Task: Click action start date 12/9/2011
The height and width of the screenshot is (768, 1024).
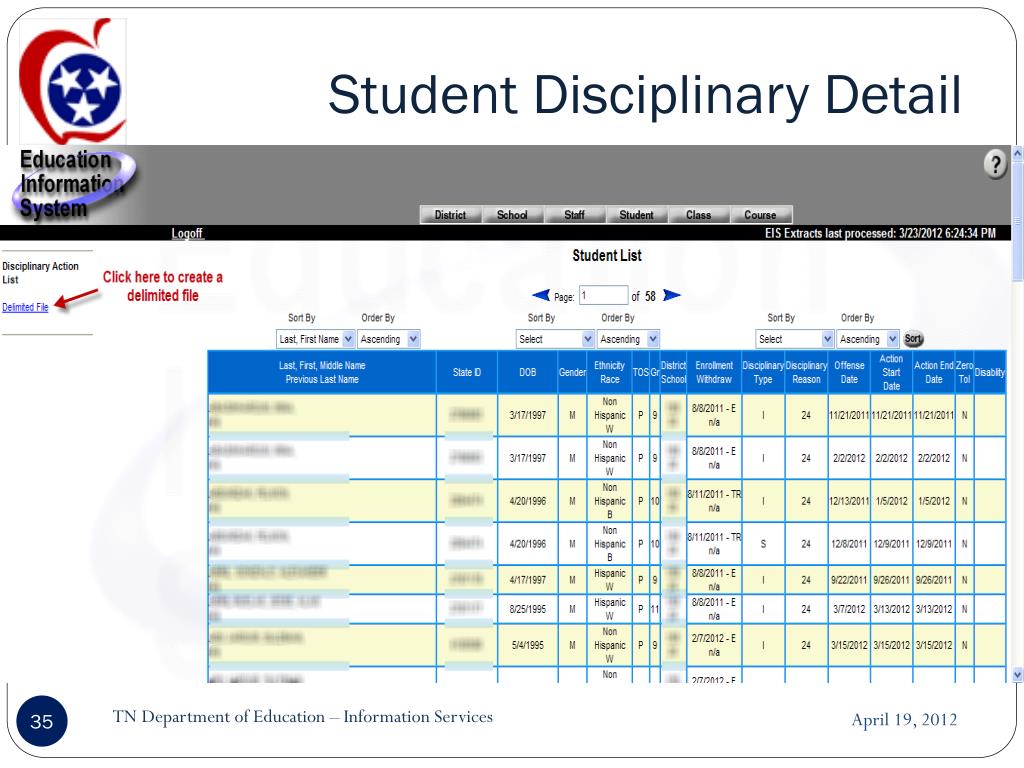Action: [x=891, y=544]
